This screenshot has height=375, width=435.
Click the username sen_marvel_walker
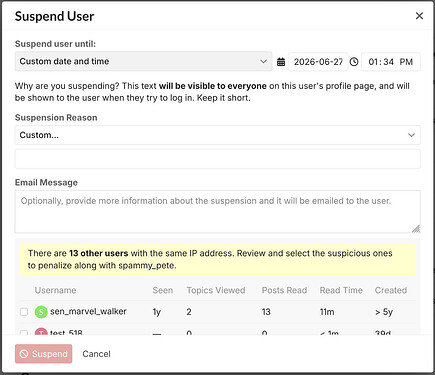(x=88, y=311)
